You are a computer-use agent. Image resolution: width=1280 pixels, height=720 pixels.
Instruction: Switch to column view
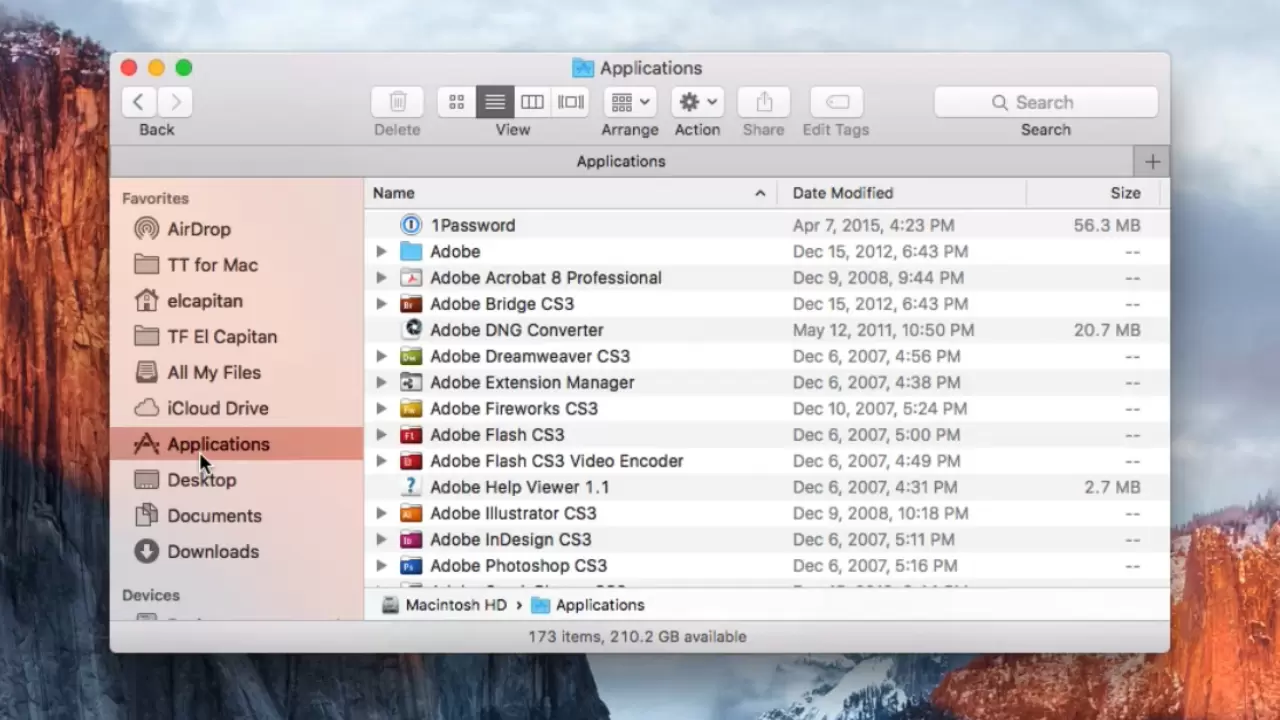[x=533, y=102]
